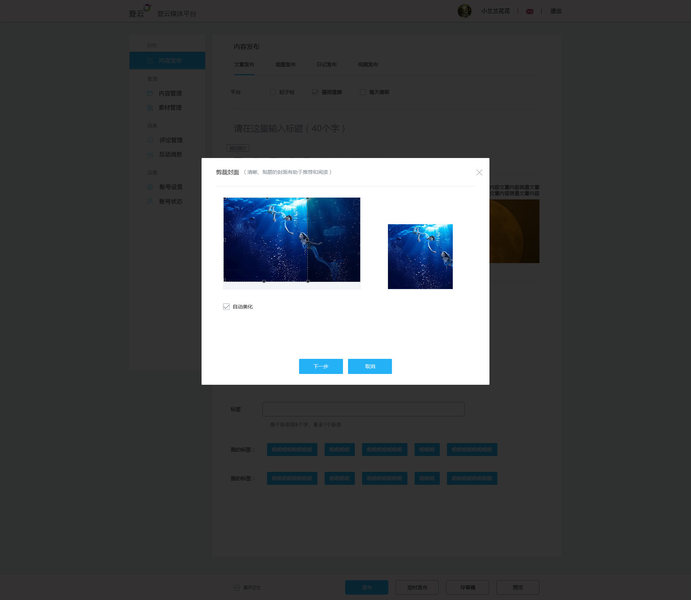Click the red flag language icon
The image size is (691, 600).
(530, 11)
